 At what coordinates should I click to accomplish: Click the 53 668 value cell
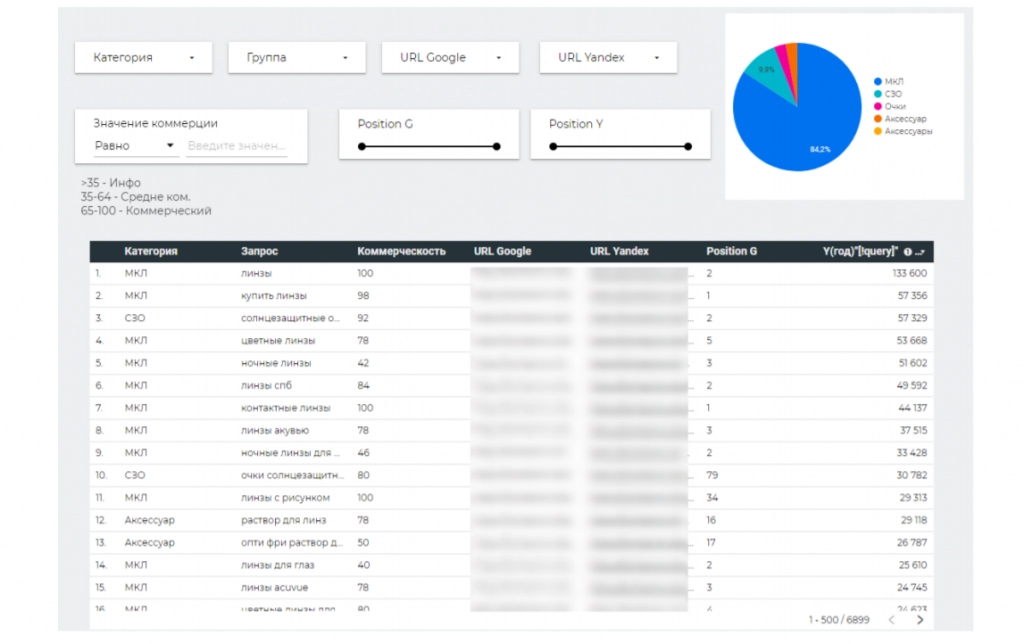pos(912,340)
